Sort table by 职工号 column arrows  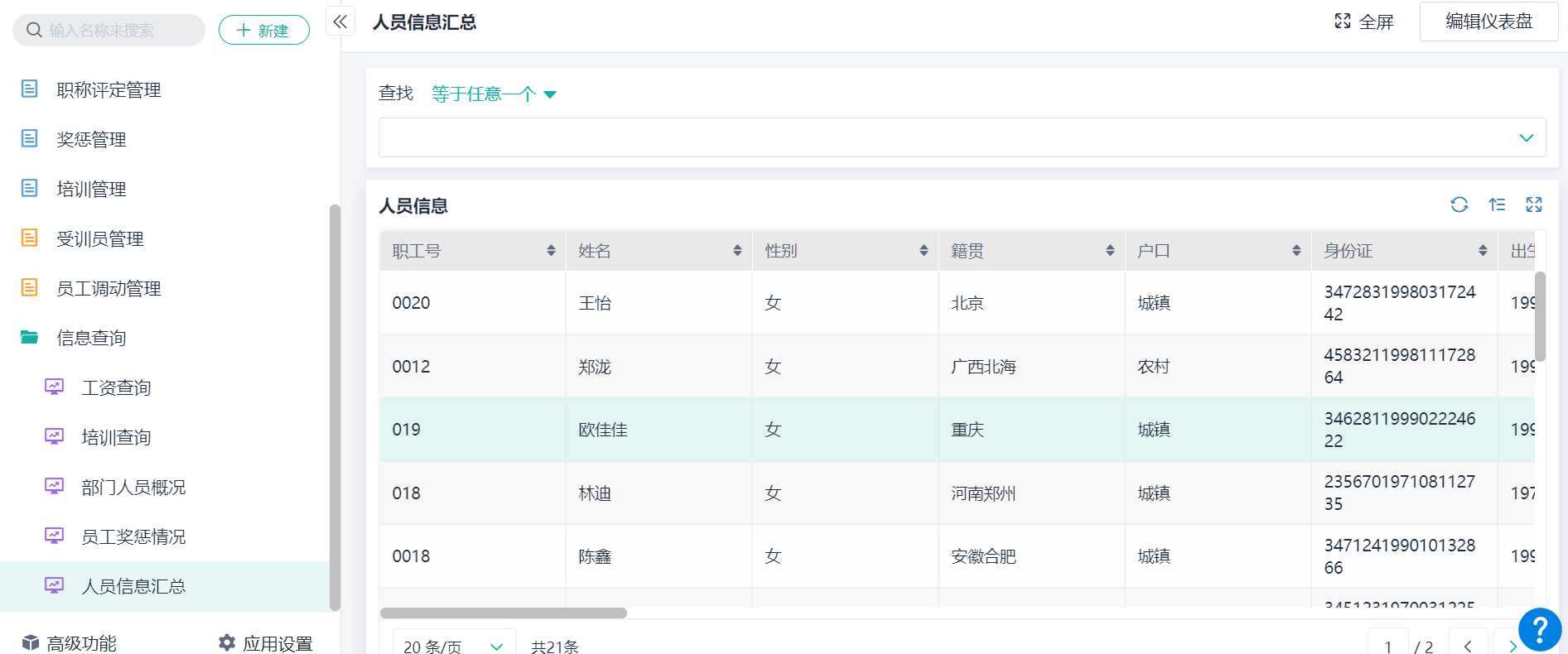551,251
